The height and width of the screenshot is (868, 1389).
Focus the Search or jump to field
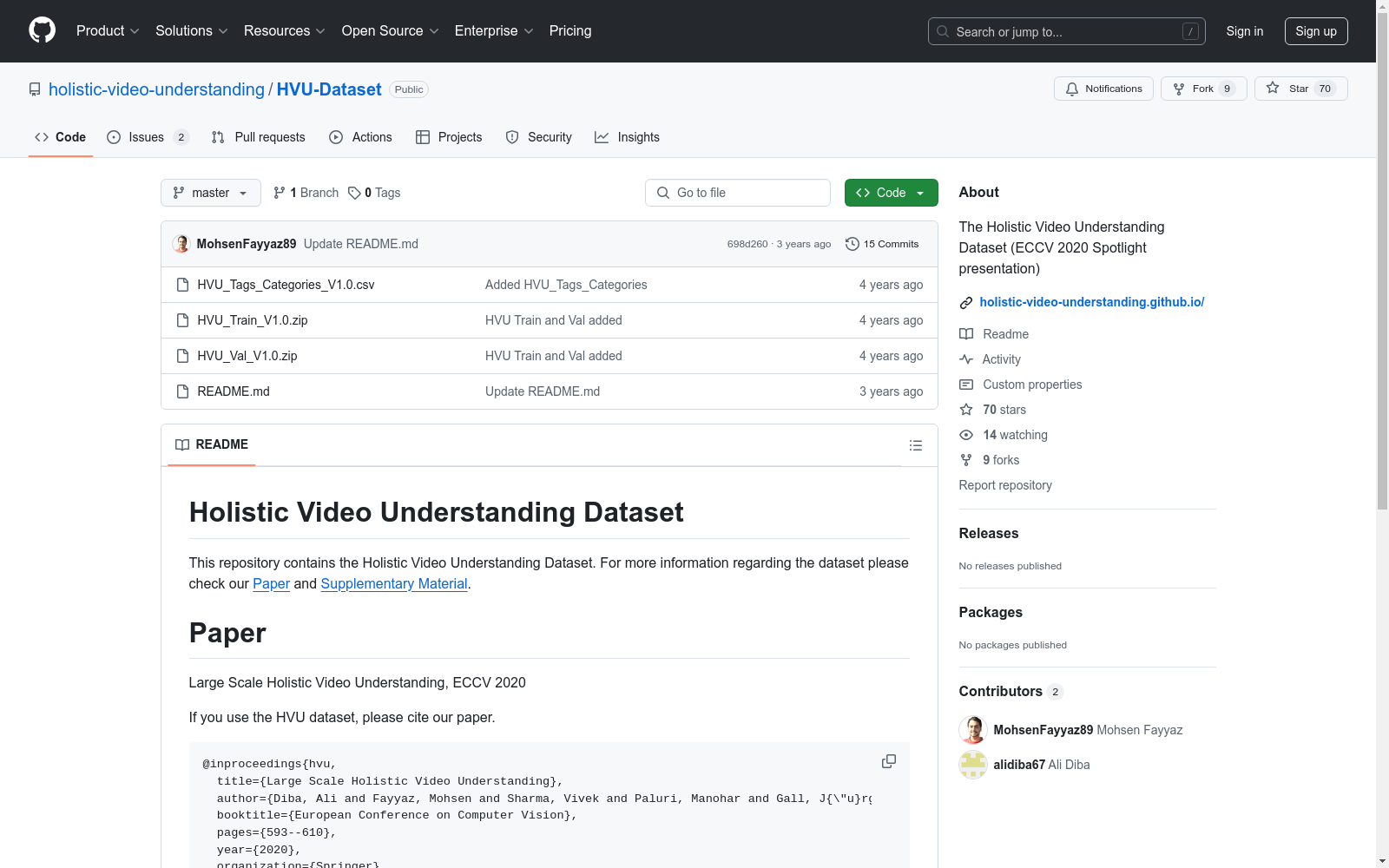(1066, 31)
